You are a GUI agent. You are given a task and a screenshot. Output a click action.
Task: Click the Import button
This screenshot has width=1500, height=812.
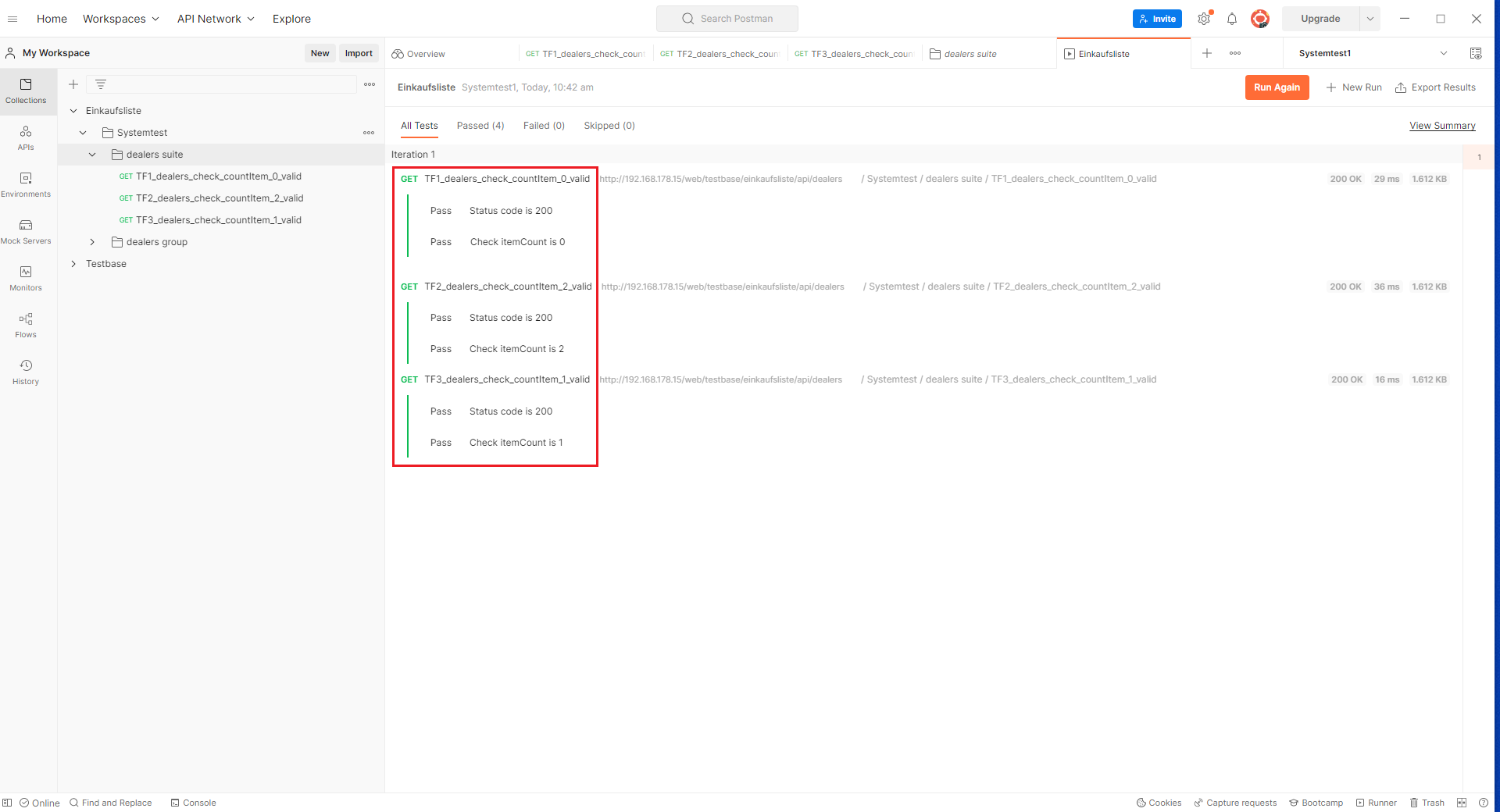[359, 53]
